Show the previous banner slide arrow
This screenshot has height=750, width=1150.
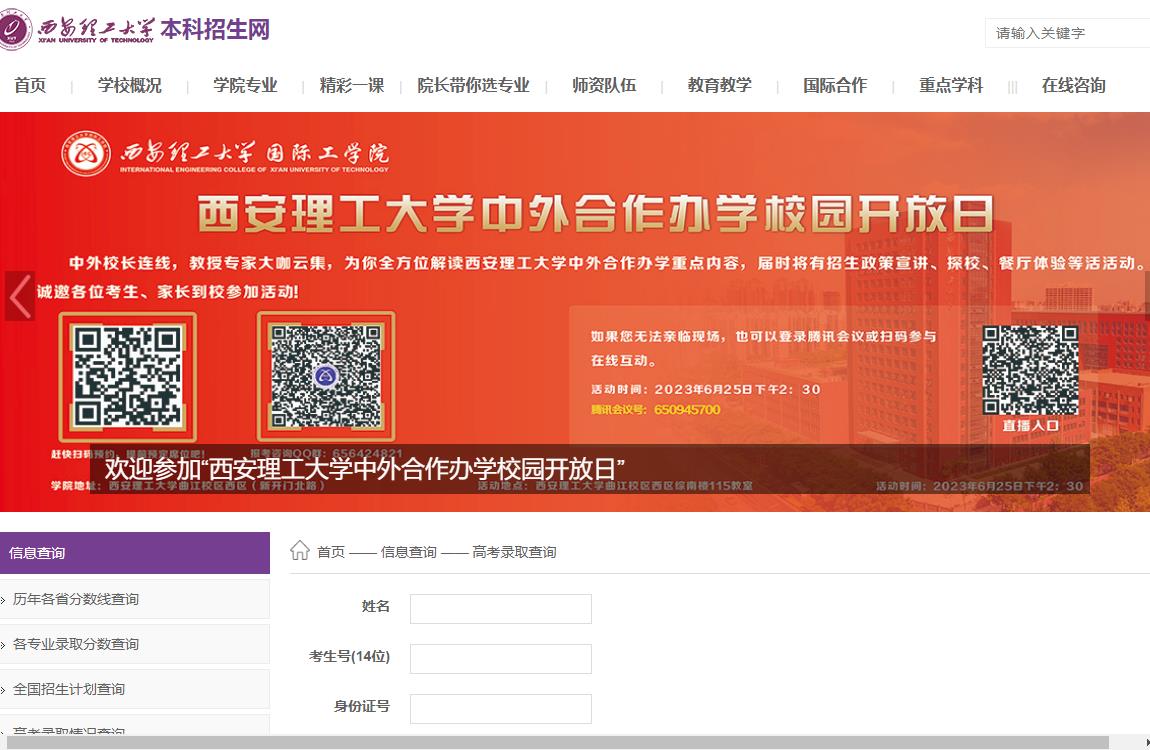[20, 296]
